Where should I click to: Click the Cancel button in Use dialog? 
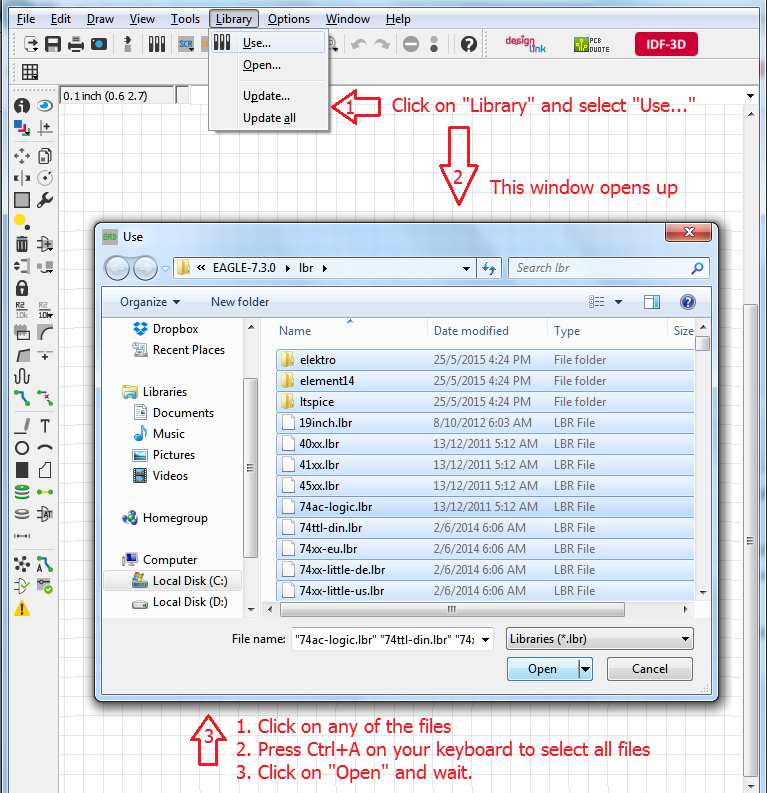650,669
